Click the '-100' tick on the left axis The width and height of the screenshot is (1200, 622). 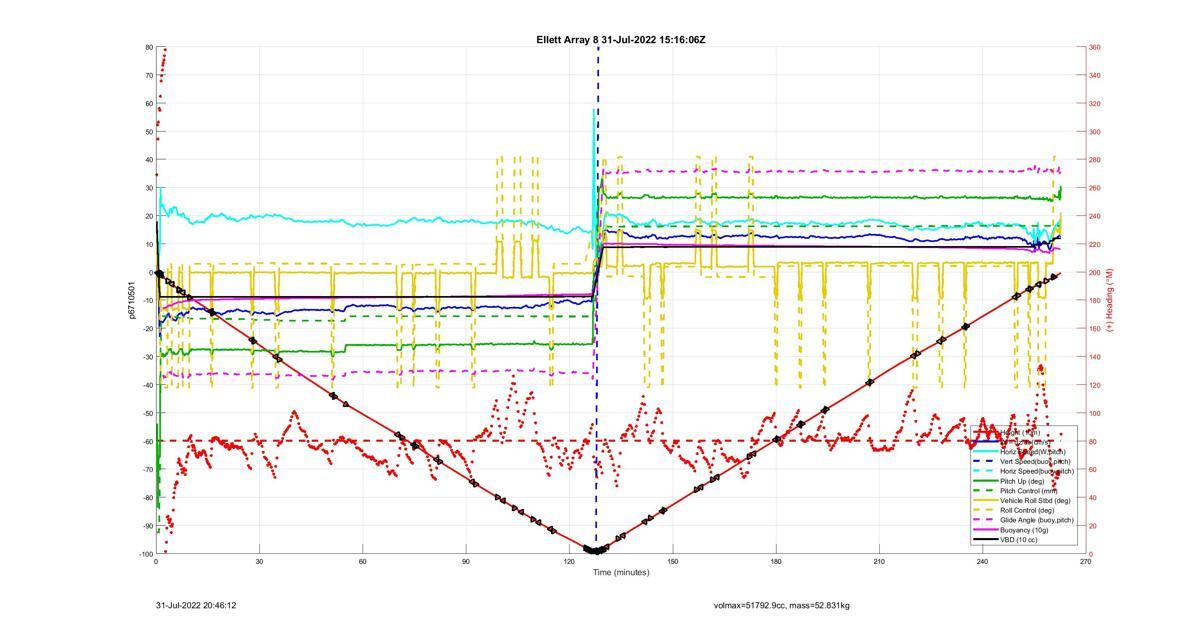[x=145, y=554]
